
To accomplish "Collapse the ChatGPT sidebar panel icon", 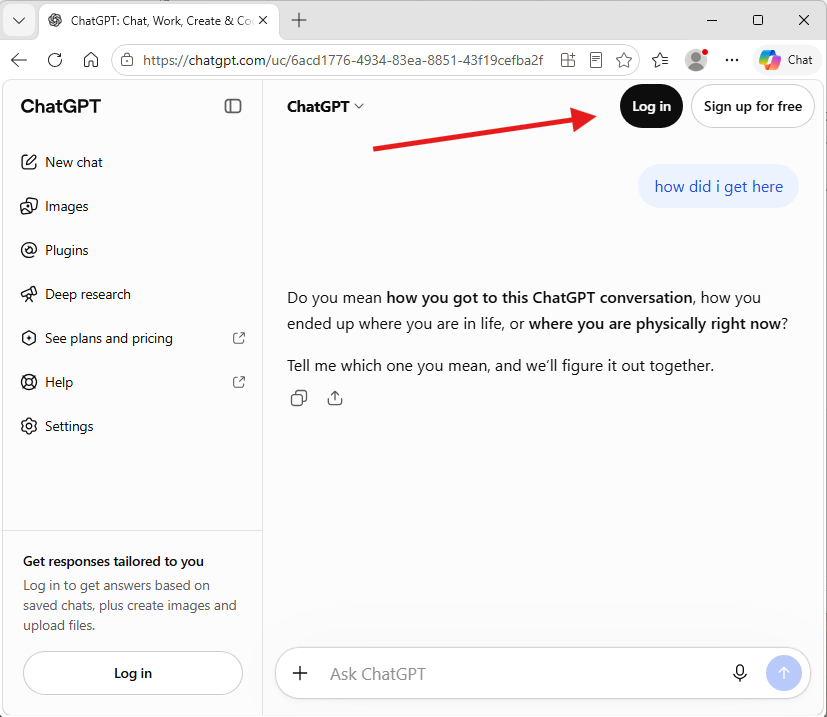I will (233, 106).
